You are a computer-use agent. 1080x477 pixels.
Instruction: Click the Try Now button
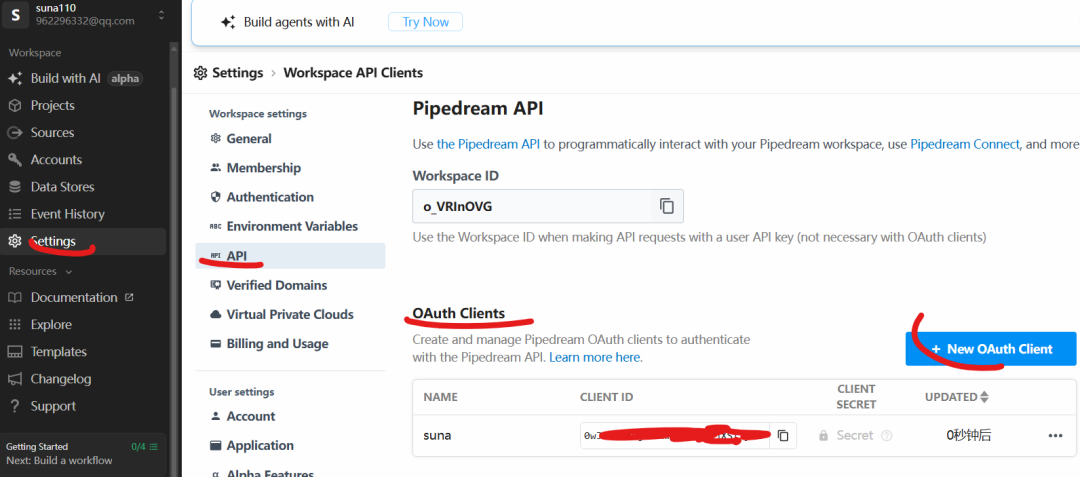tap(426, 22)
